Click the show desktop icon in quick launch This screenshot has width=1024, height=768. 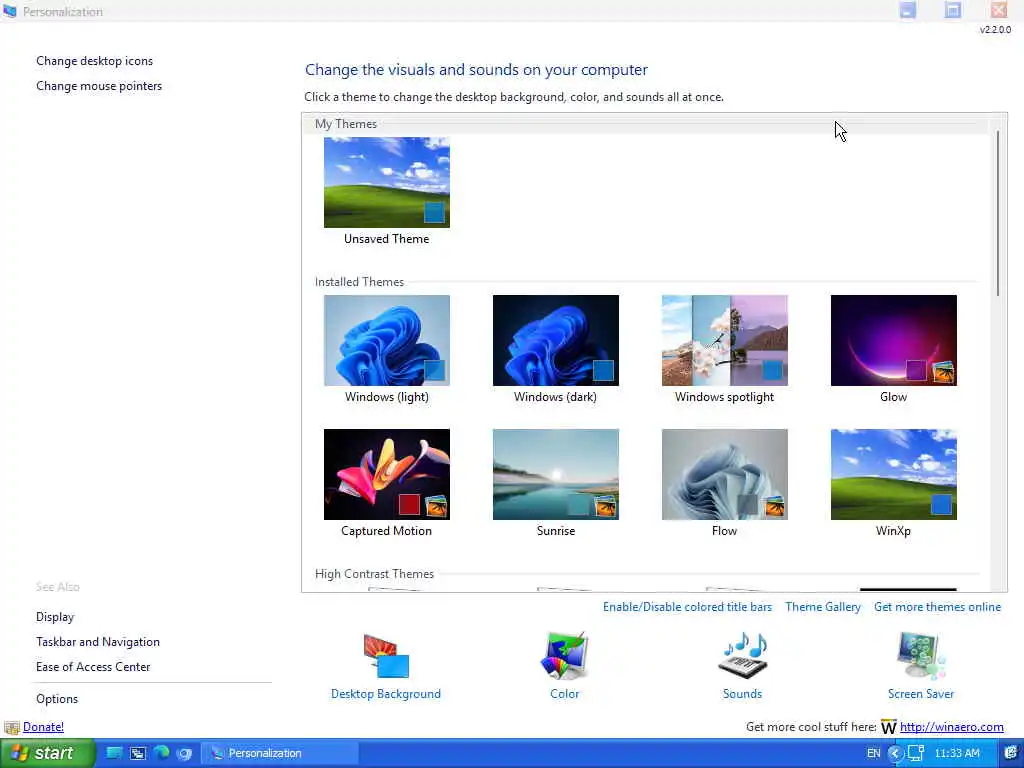pos(114,753)
